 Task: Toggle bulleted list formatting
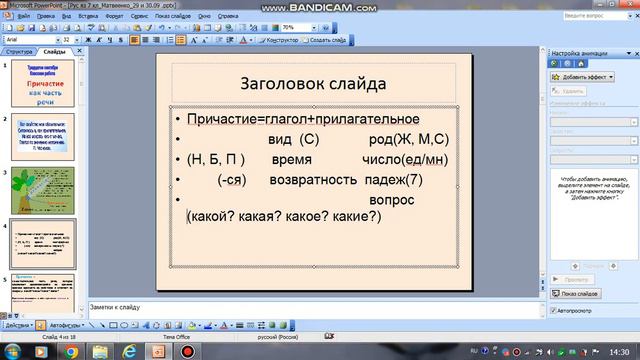[x=181, y=40]
